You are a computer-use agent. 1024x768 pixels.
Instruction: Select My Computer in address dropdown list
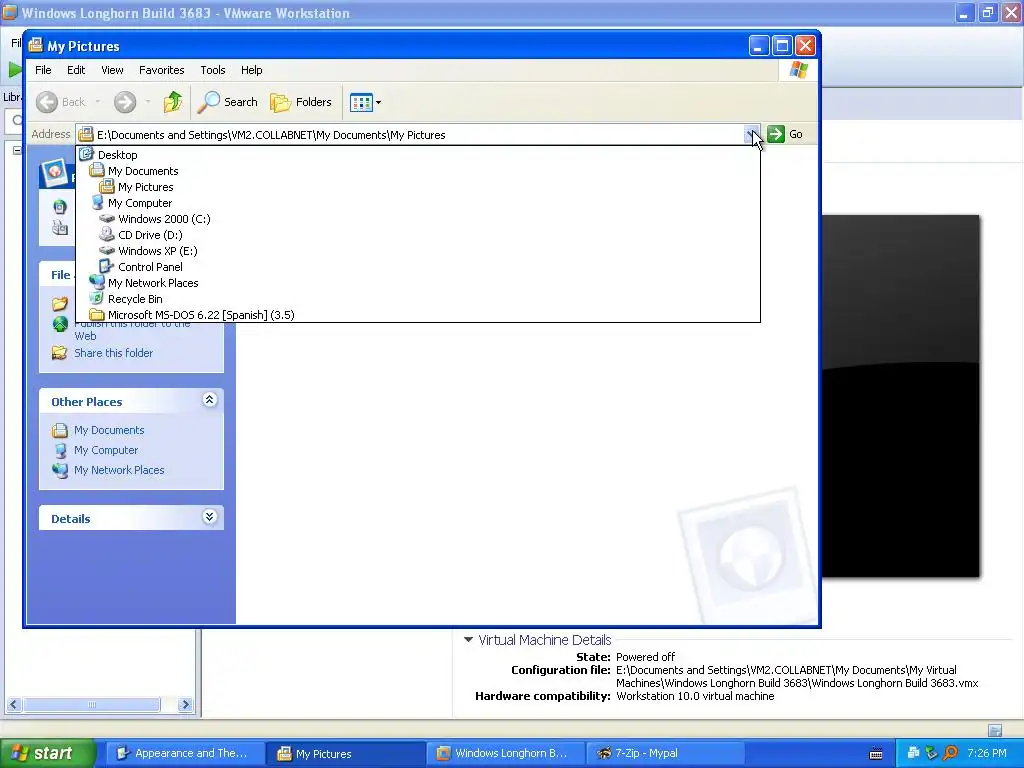[x=418, y=203]
